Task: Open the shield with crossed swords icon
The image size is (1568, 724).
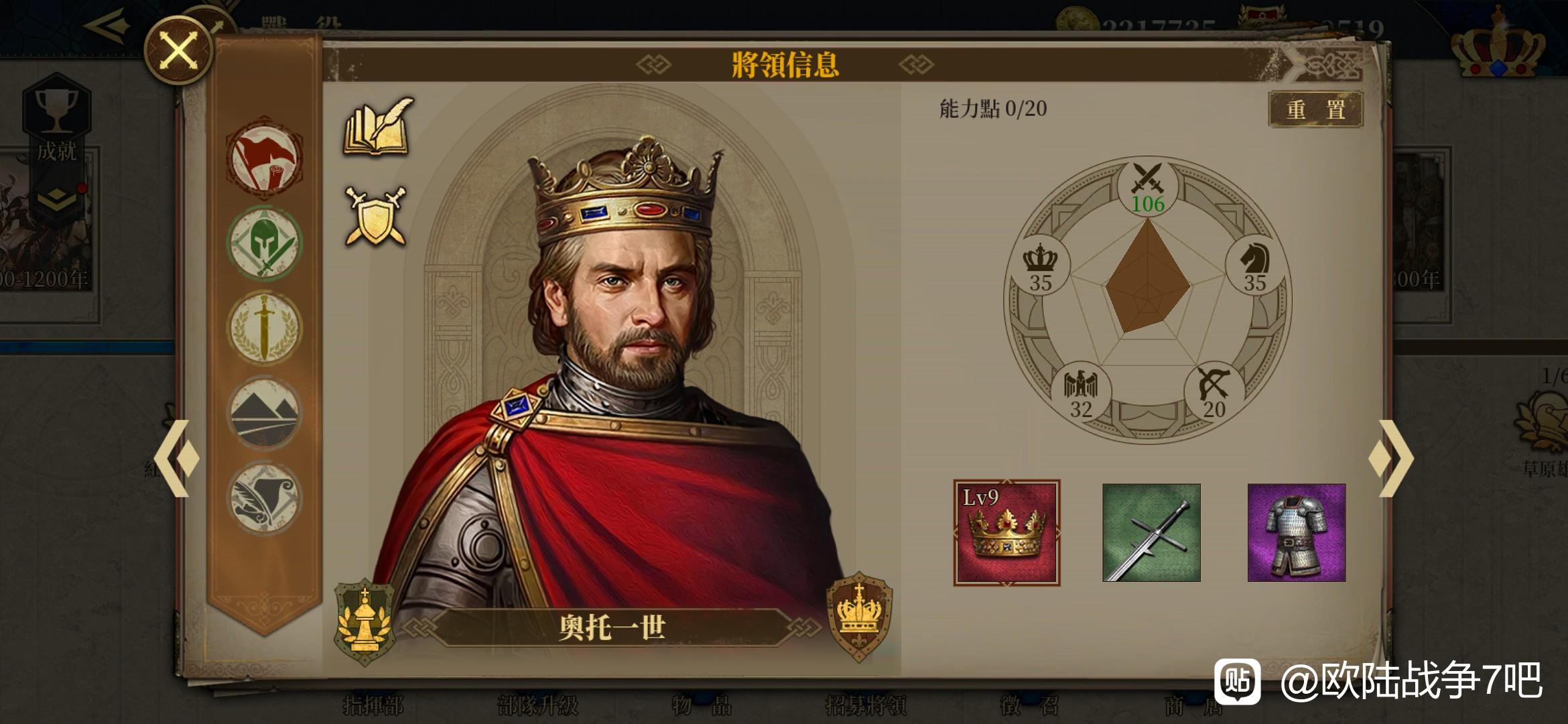Action: 376,216
